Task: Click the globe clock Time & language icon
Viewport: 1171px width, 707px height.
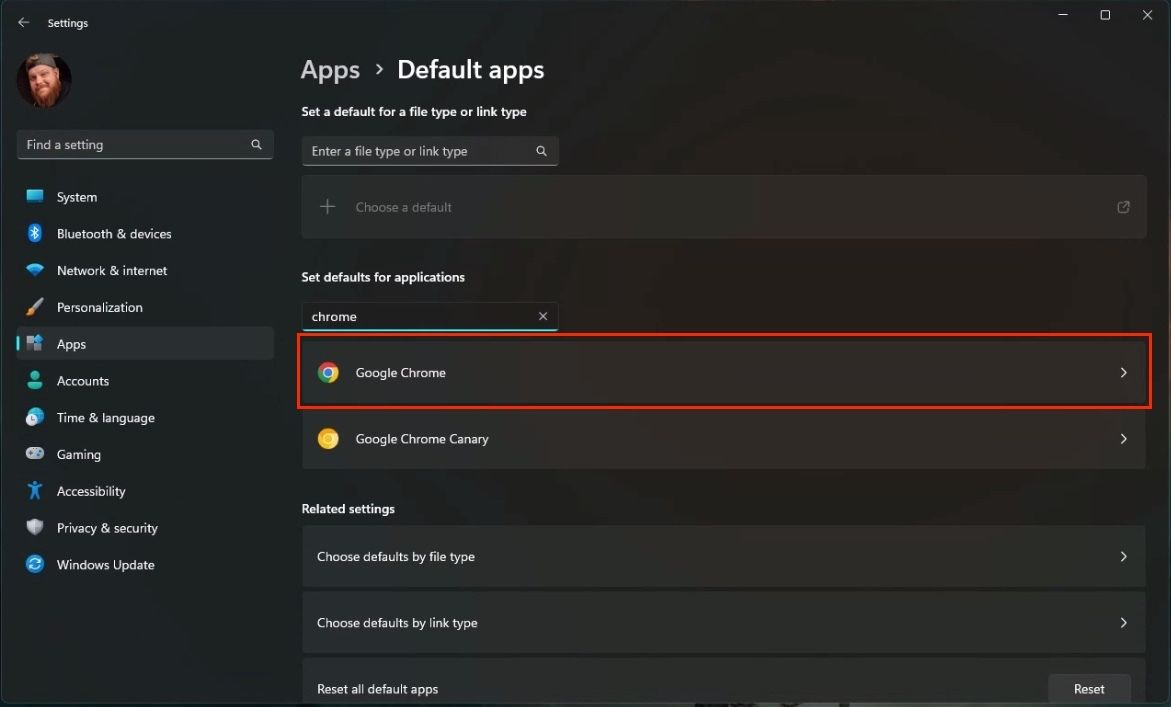Action: 34,417
